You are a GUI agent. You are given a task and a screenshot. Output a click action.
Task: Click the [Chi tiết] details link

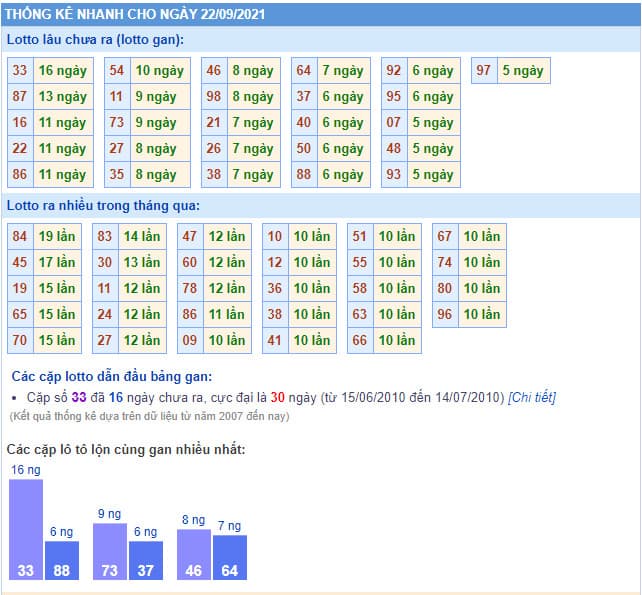[532, 397]
